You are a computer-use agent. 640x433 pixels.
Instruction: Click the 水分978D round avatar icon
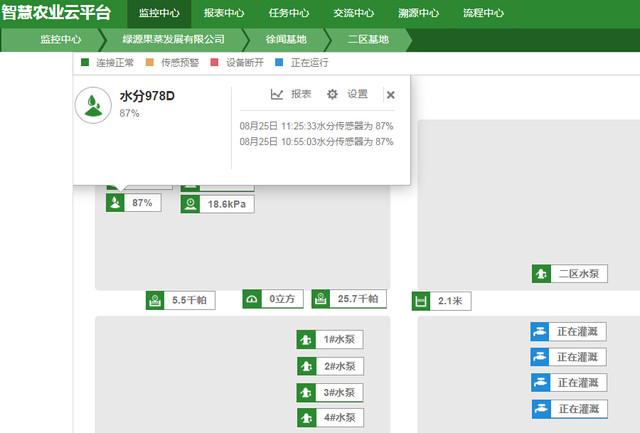tap(93, 104)
